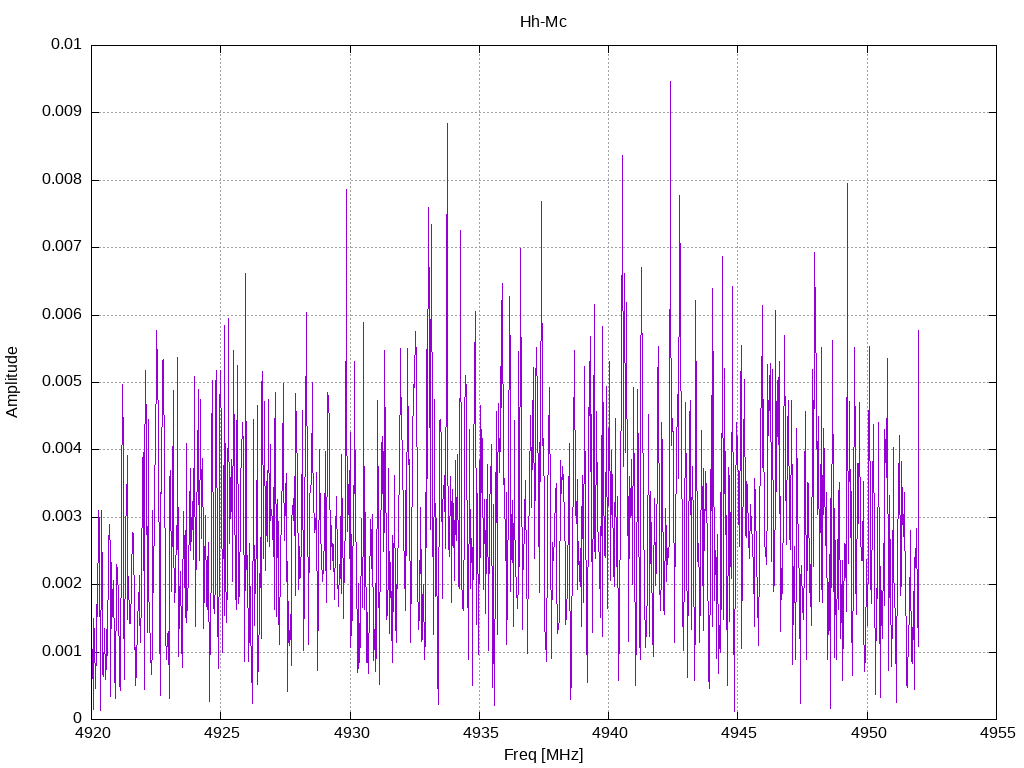Click the Amplitude y-axis label

[x=12, y=382]
